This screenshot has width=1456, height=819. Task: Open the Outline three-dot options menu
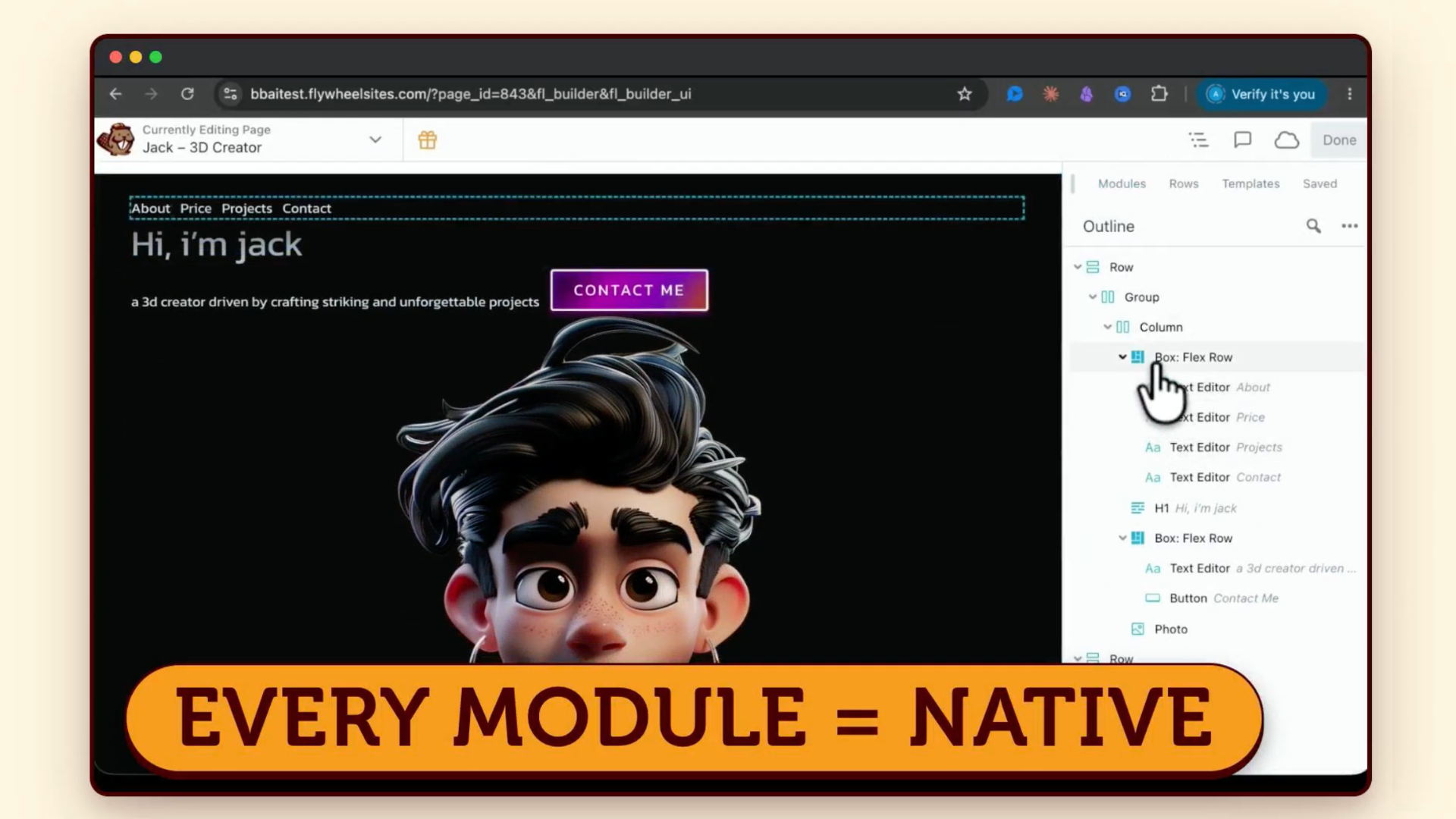1350,226
